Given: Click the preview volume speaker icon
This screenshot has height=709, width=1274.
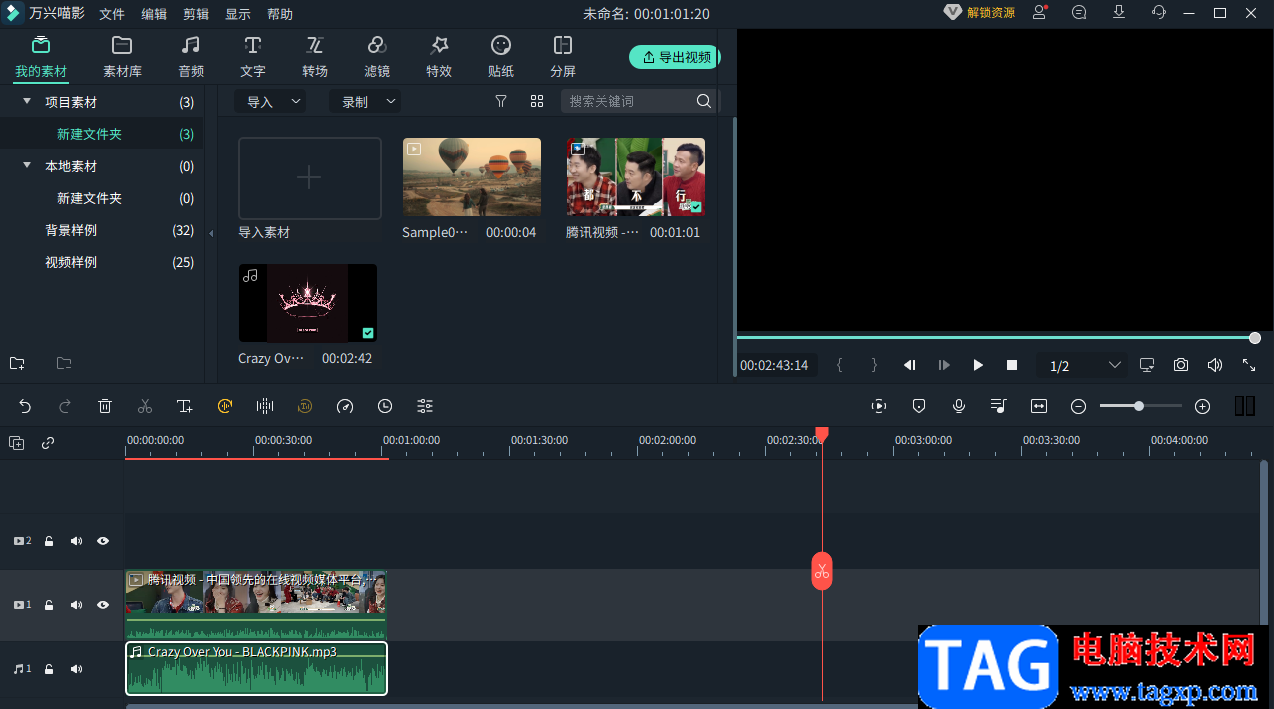Looking at the screenshot, I should click(1215, 365).
